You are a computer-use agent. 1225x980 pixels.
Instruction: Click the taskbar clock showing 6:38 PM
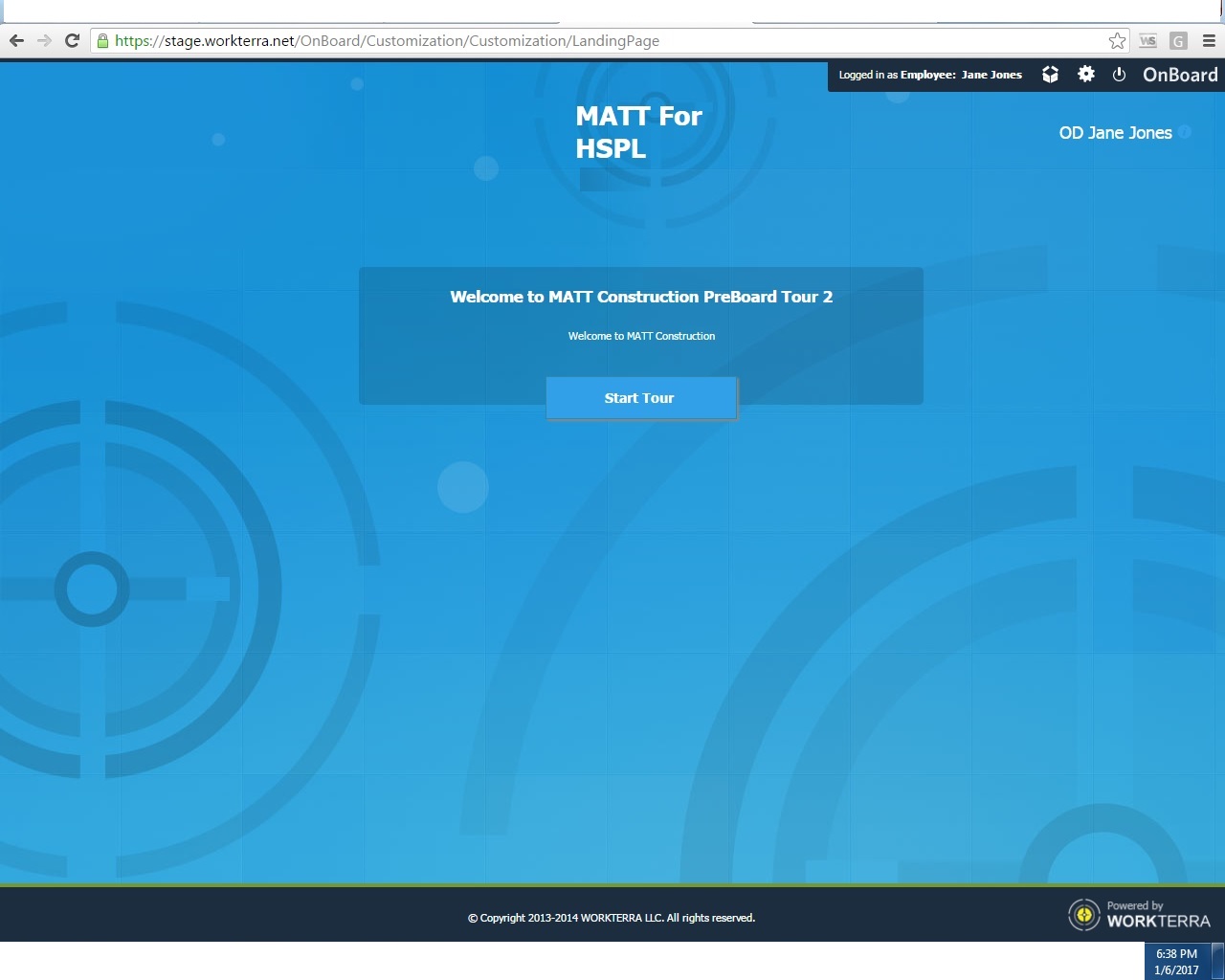[1176, 961]
